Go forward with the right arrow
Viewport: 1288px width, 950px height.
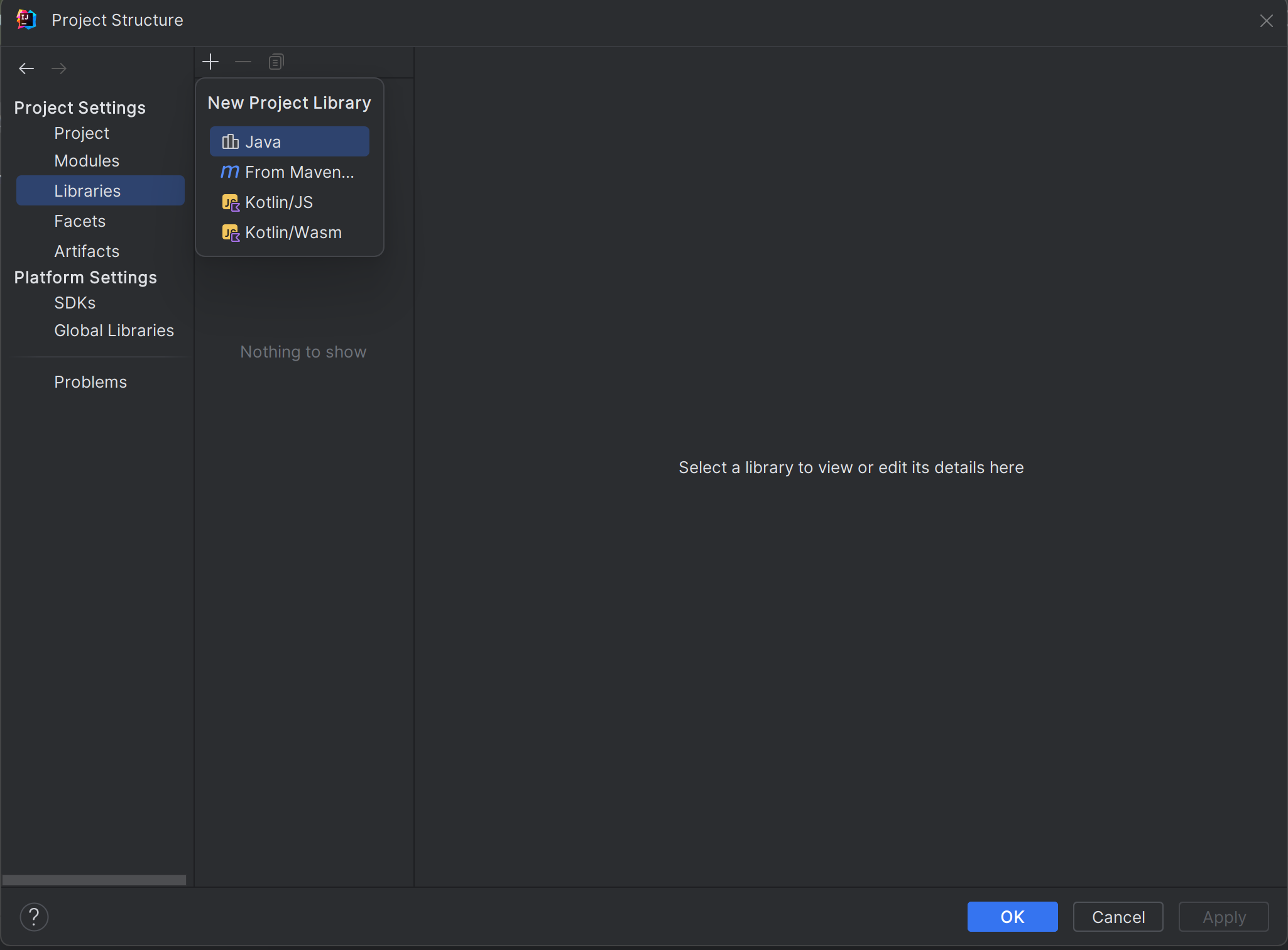pos(59,68)
